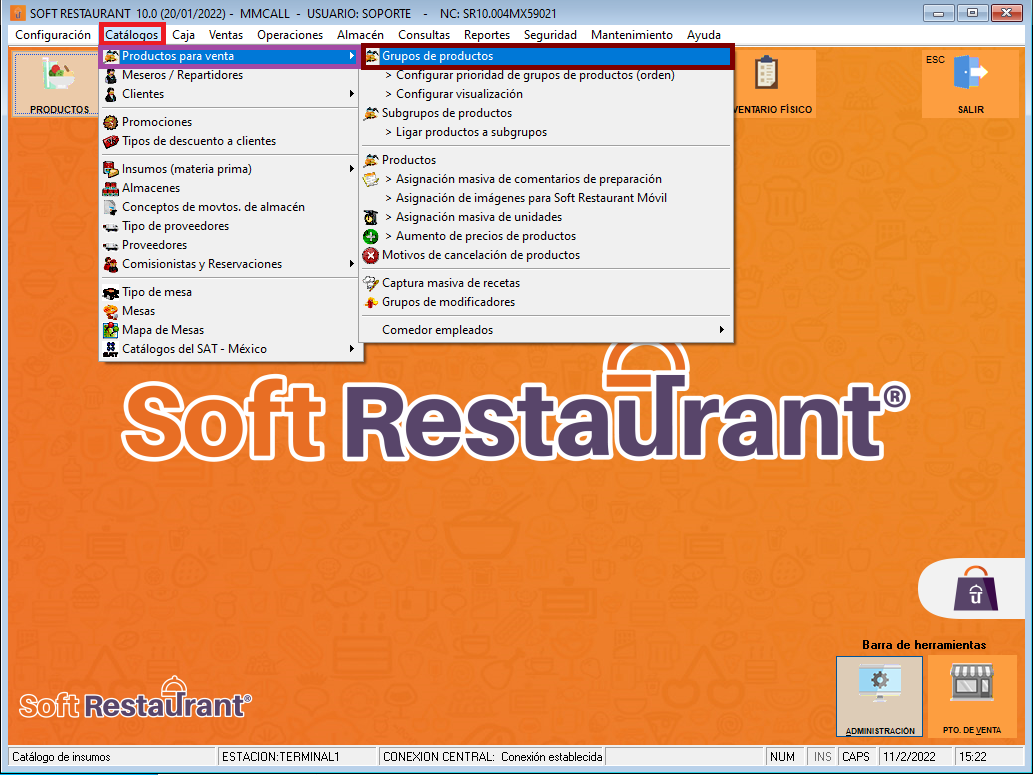Open the Consultas menu
The height and width of the screenshot is (775, 1033).
[424, 35]
